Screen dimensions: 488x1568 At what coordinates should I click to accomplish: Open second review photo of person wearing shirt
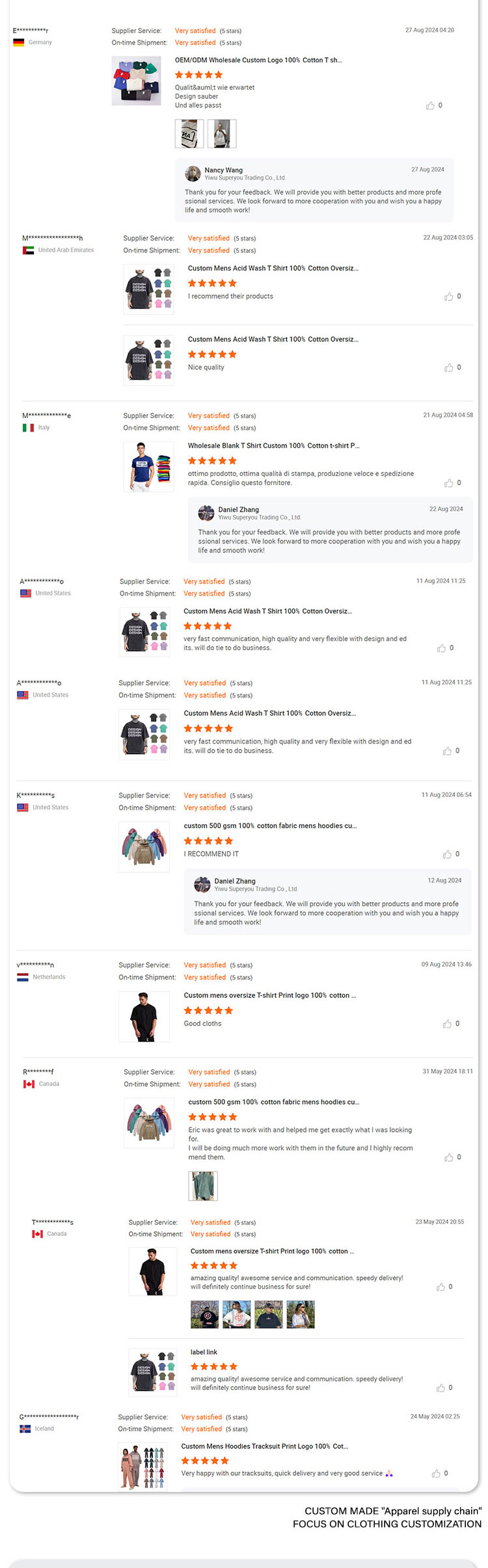click(222, 133)
